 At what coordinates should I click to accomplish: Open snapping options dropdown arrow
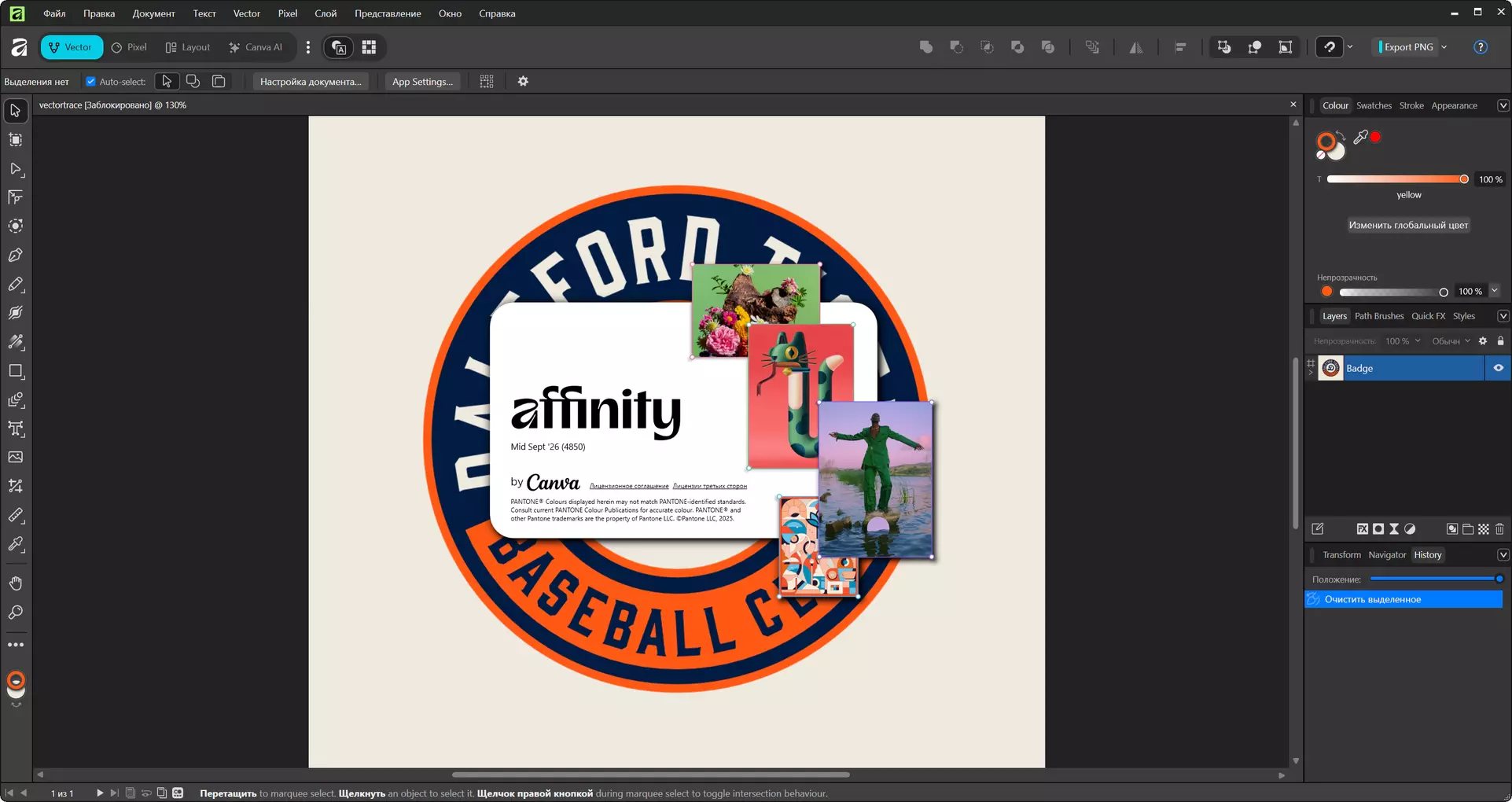[1350, 47]
